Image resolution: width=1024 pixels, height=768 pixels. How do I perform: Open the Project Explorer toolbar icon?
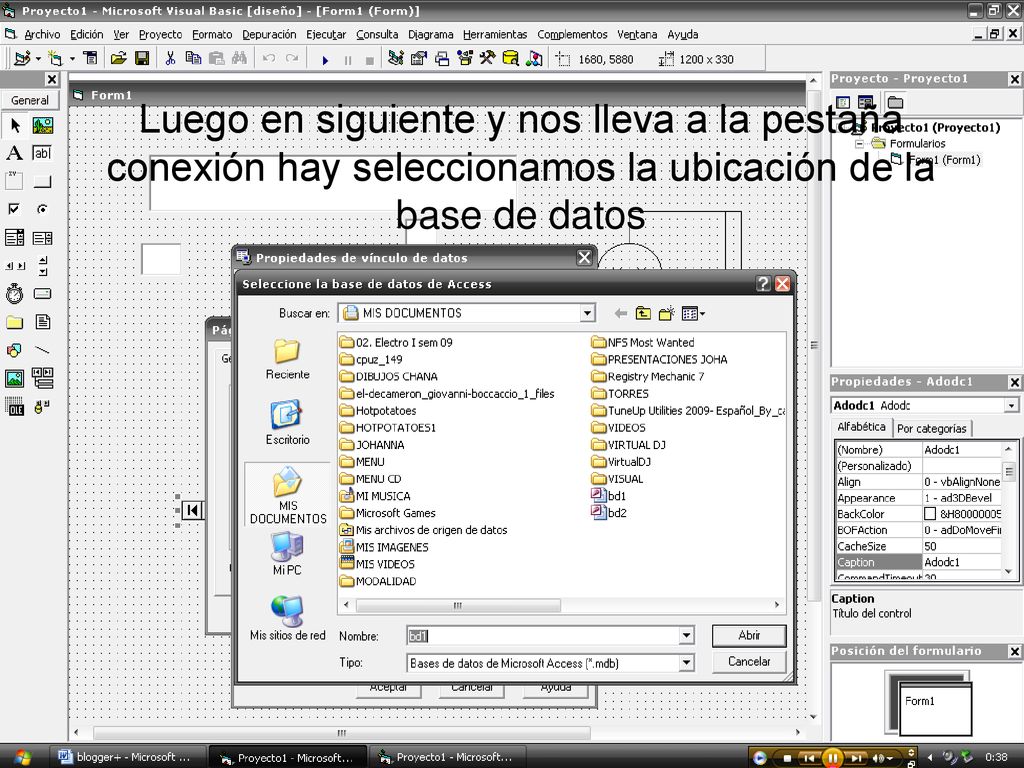coord(396,59)
